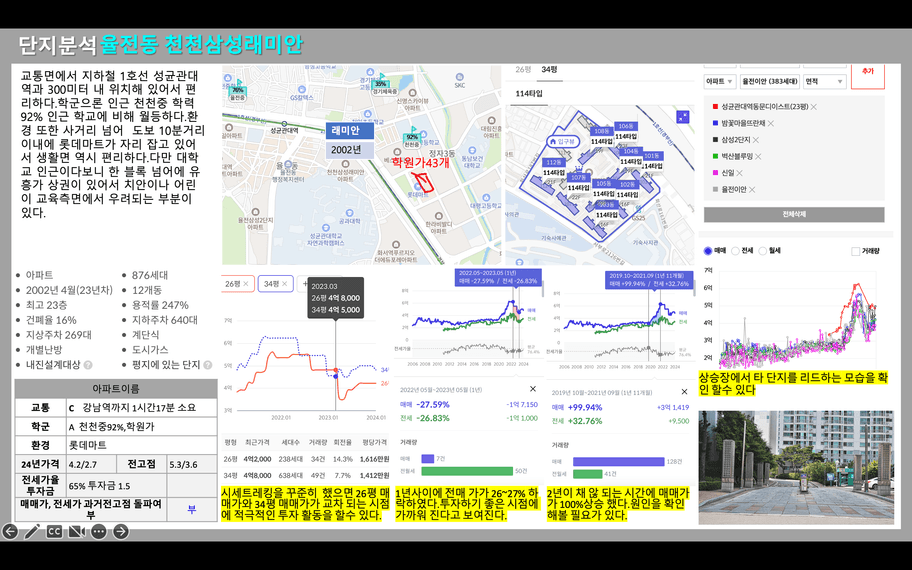The height and width of the screenshot is (570, 912).
Task: Open more slideshow options ellipsis
Action: point(99,531)
